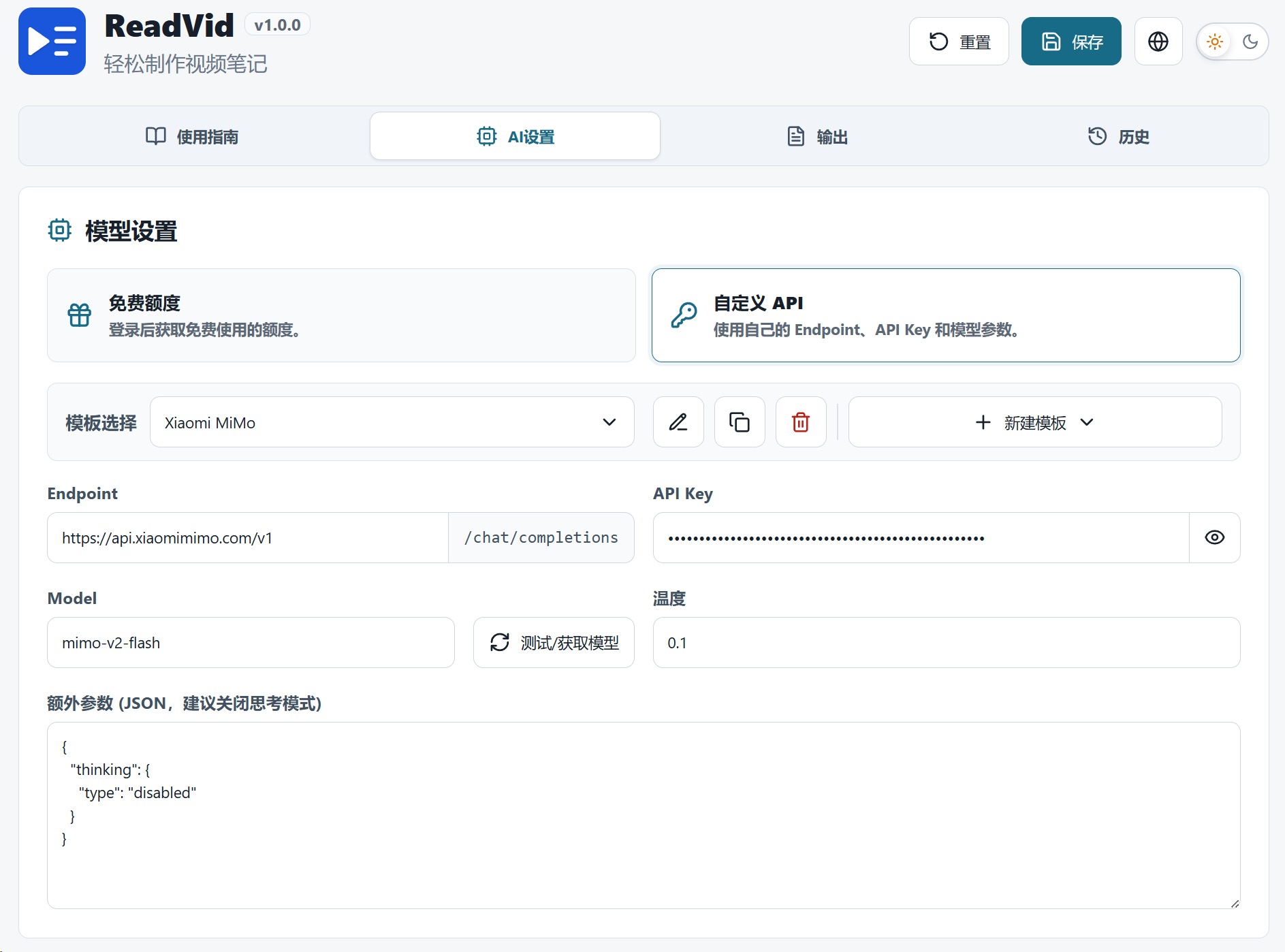
Task: Expand the 新建模板 dropdown button
Action: (x=1035, y=422)
